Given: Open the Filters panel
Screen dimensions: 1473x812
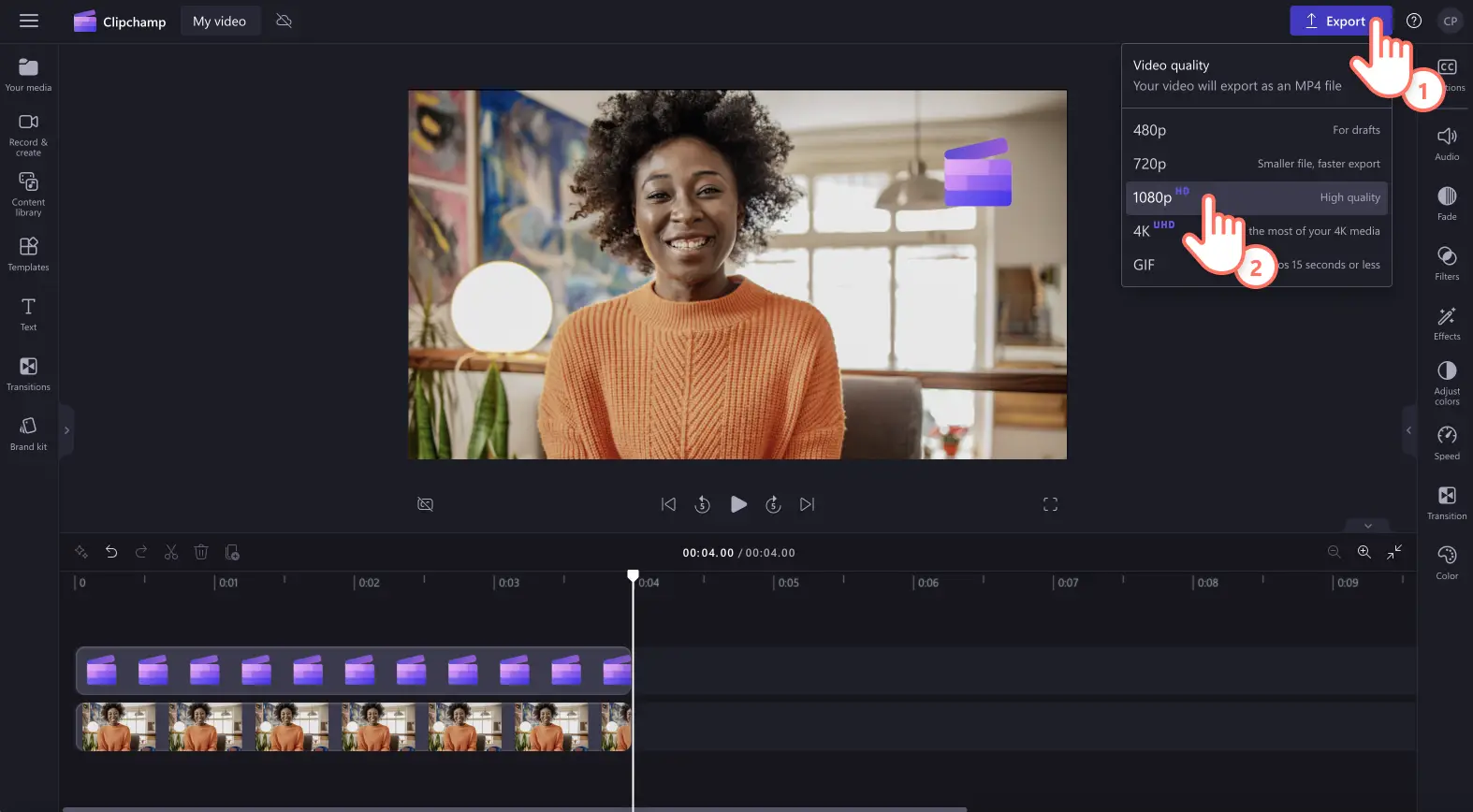Looking at the screenshot, I should pos(1447,263).
